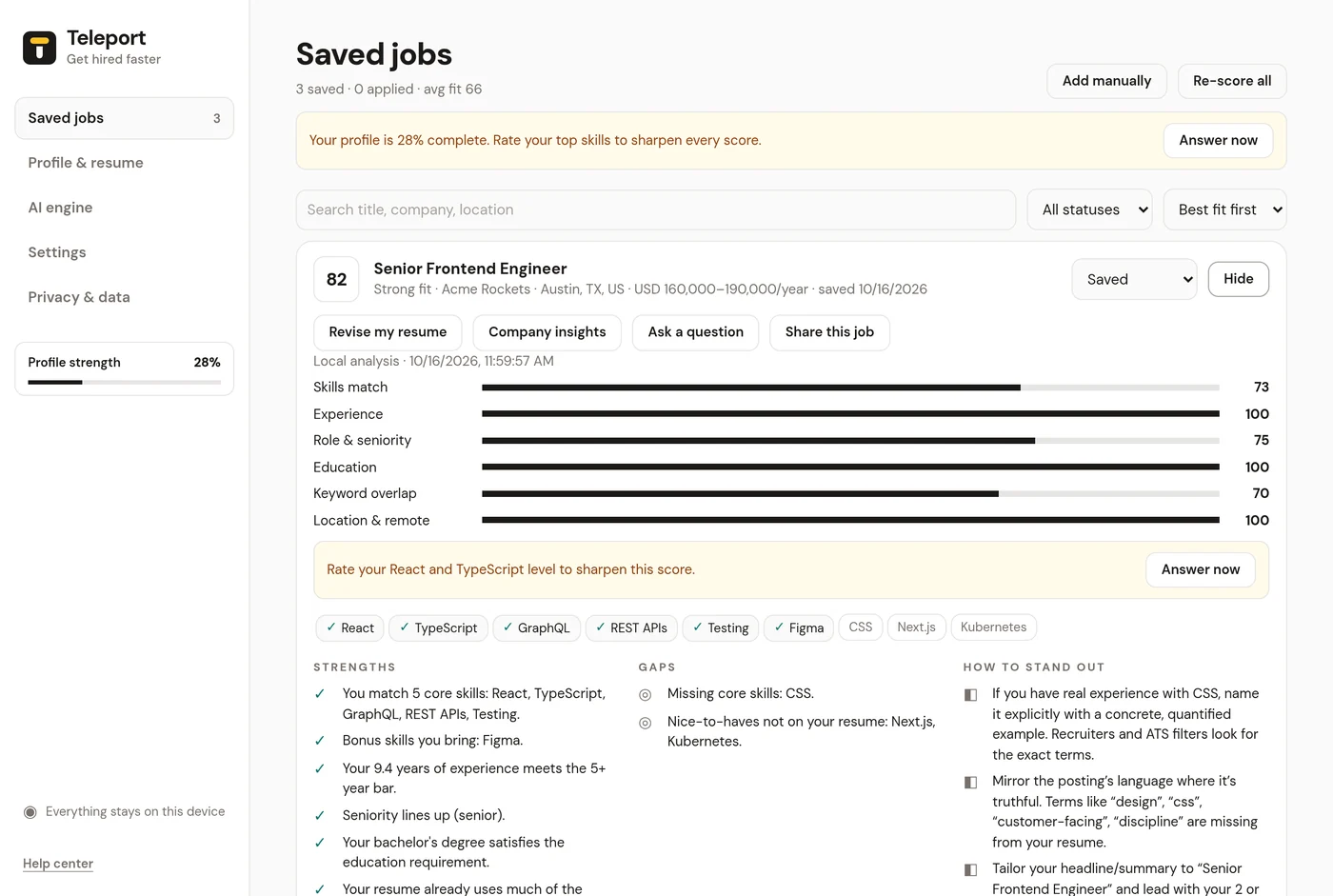The width and height of the screenshot is (1333, 896).
Task: Click the 82 fit score badge
Action: coord(336,279)
